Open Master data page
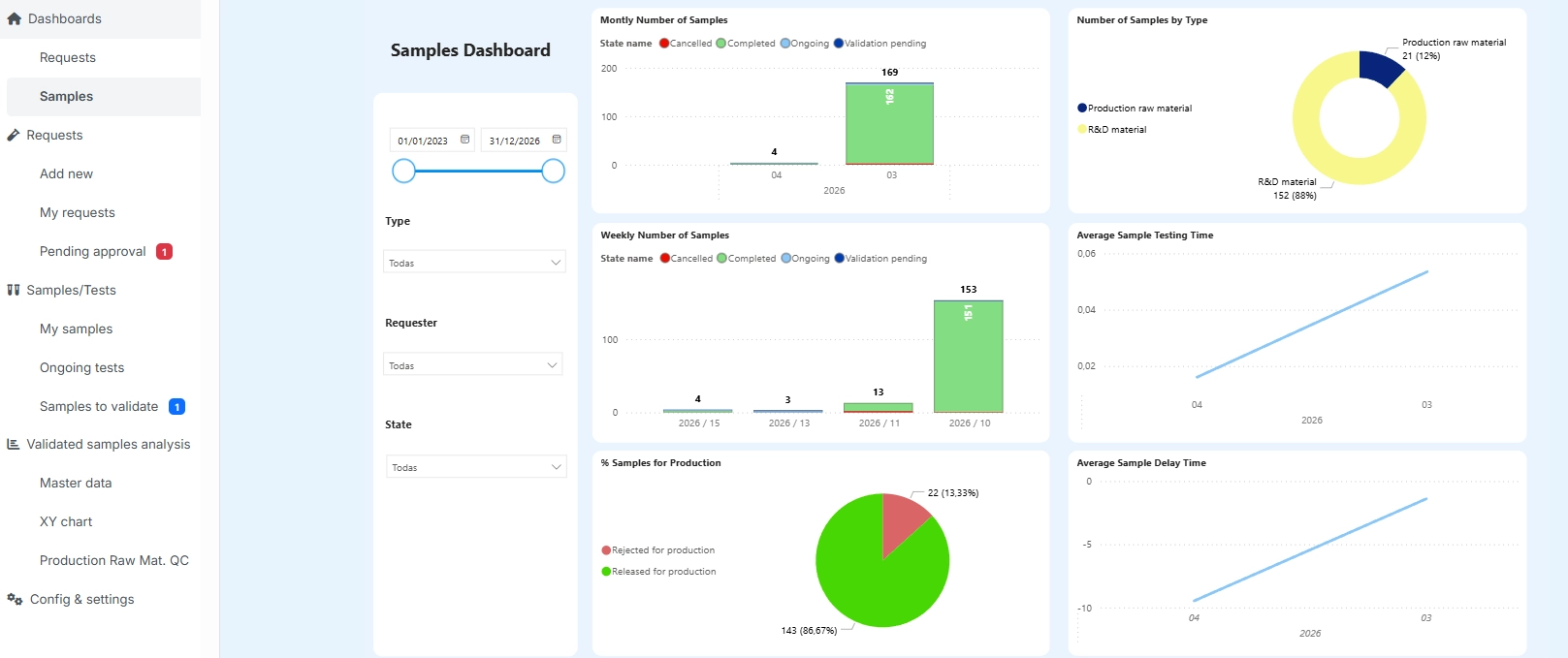 click(76, 483)
